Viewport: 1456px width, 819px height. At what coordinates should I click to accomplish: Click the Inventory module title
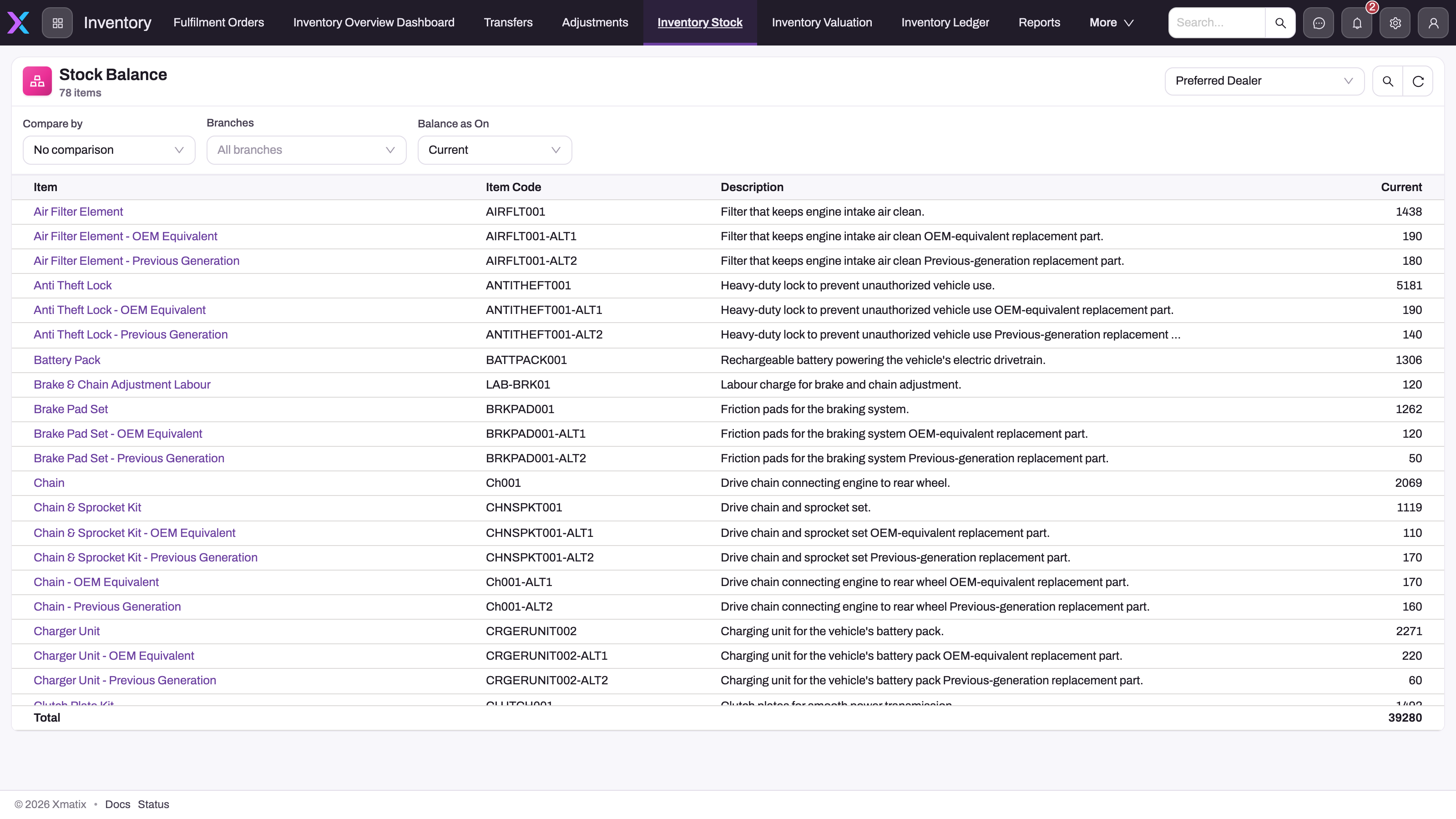(117, 23)
